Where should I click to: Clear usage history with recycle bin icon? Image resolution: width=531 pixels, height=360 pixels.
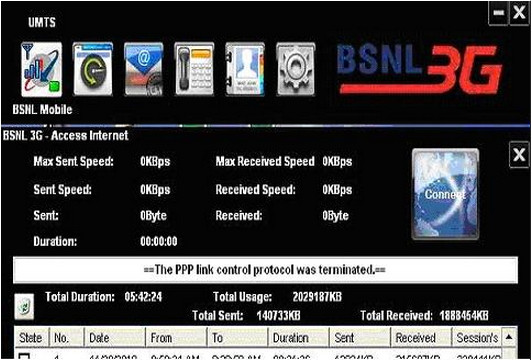point(24,306)
